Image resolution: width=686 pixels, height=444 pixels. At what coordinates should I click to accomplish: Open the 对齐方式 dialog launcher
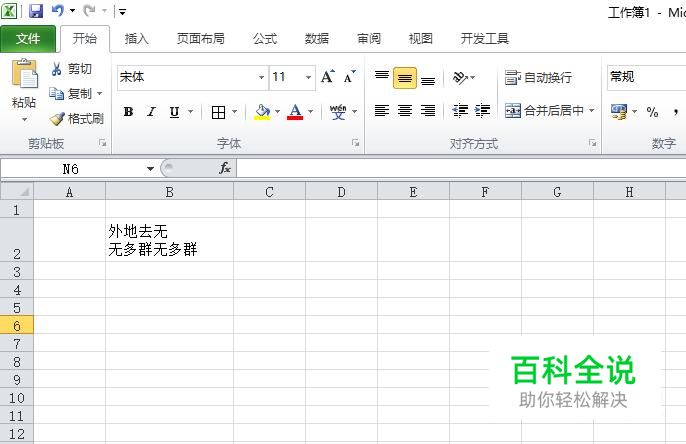pos(592,143)
